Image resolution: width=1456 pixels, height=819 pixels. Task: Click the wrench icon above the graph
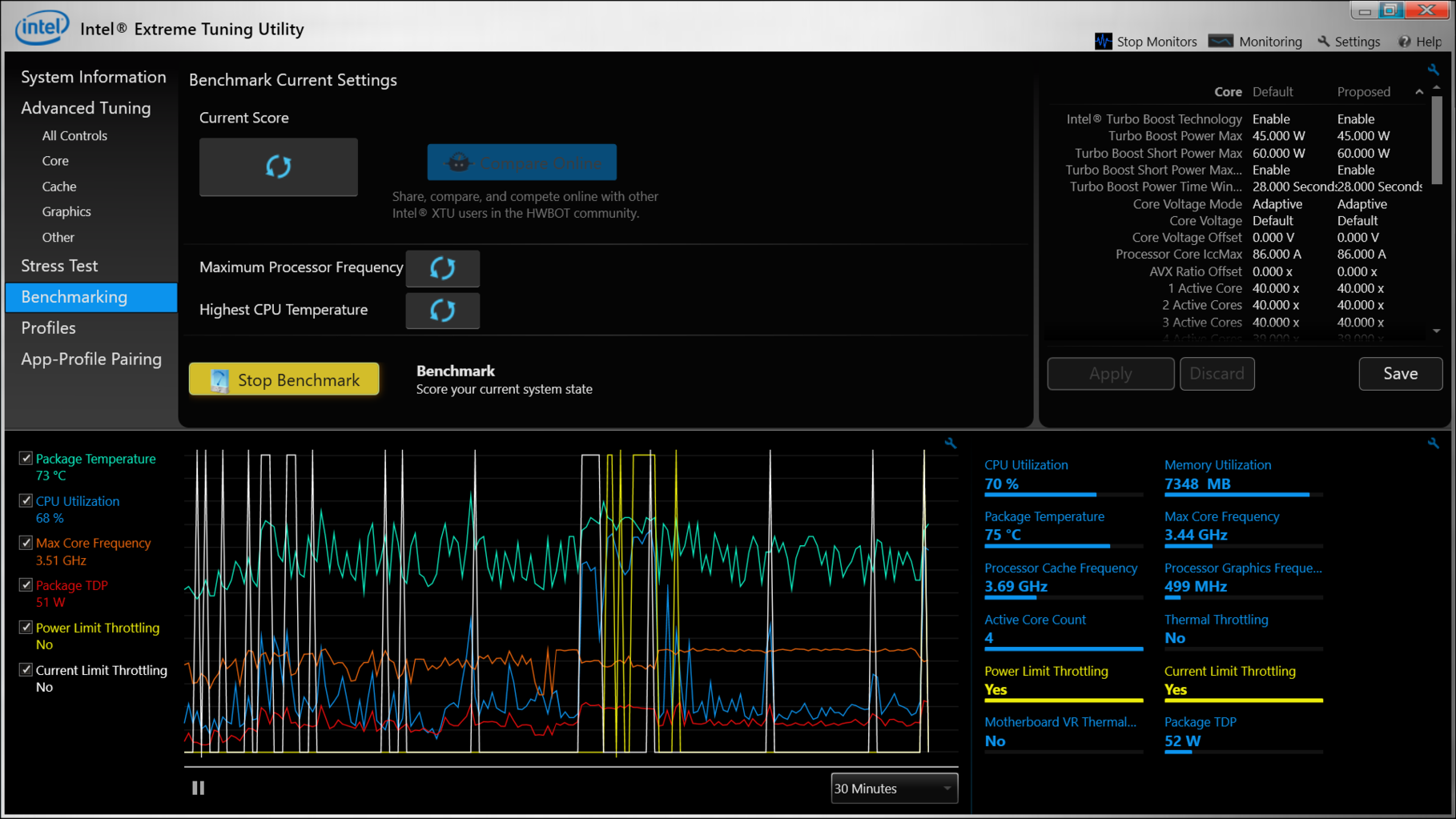950,443
